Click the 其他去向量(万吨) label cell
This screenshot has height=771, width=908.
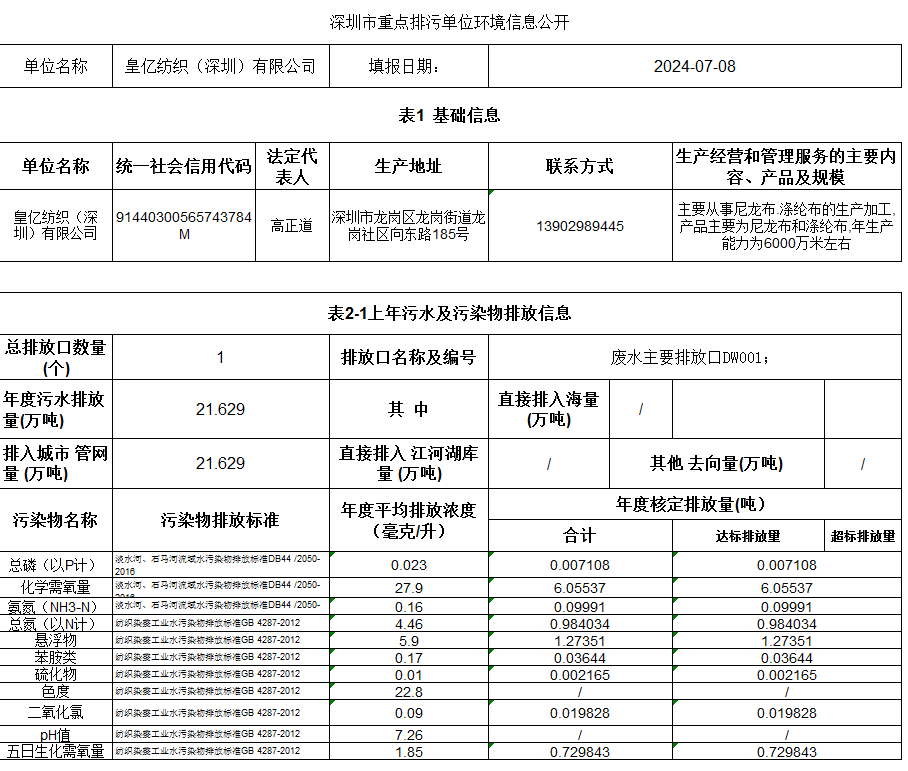tap(717, 463)
